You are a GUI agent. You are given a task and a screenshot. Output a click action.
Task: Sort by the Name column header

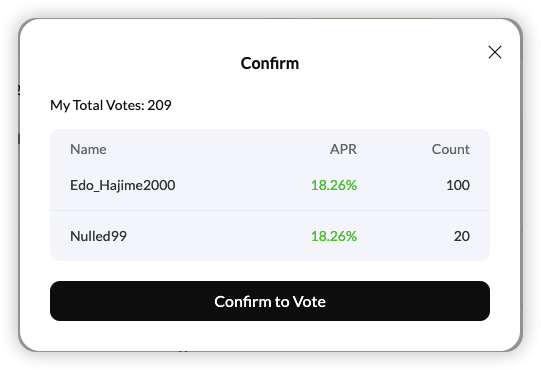[88, 149]
